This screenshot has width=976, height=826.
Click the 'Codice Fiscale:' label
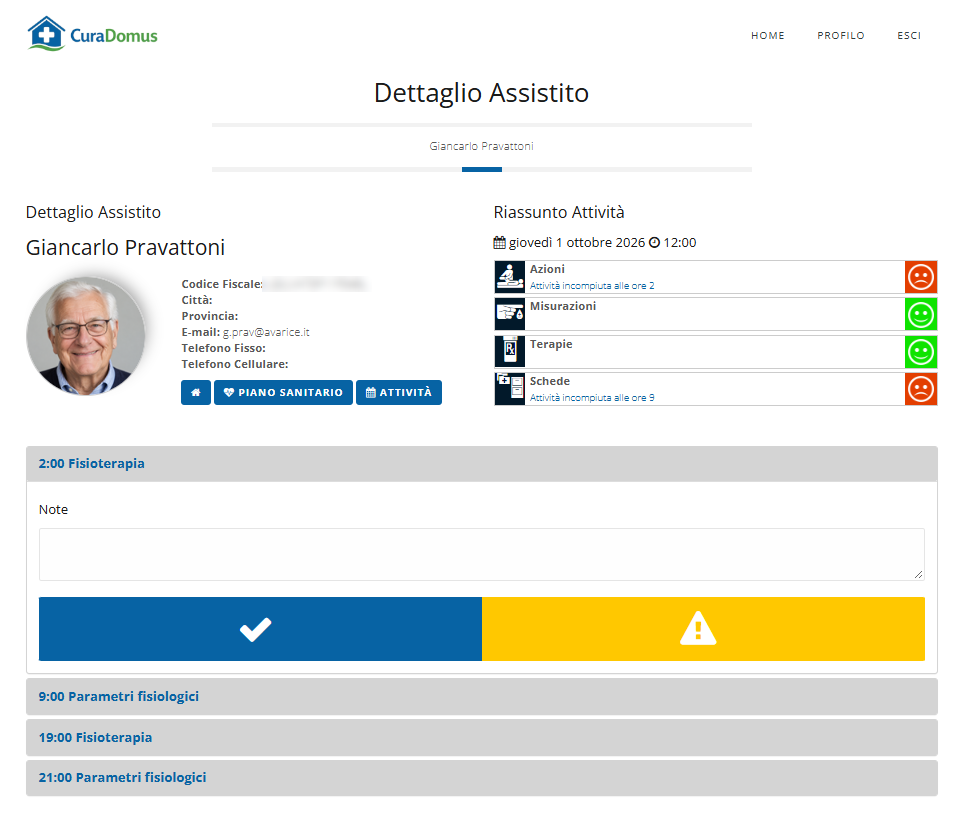[x=222, y=284]
